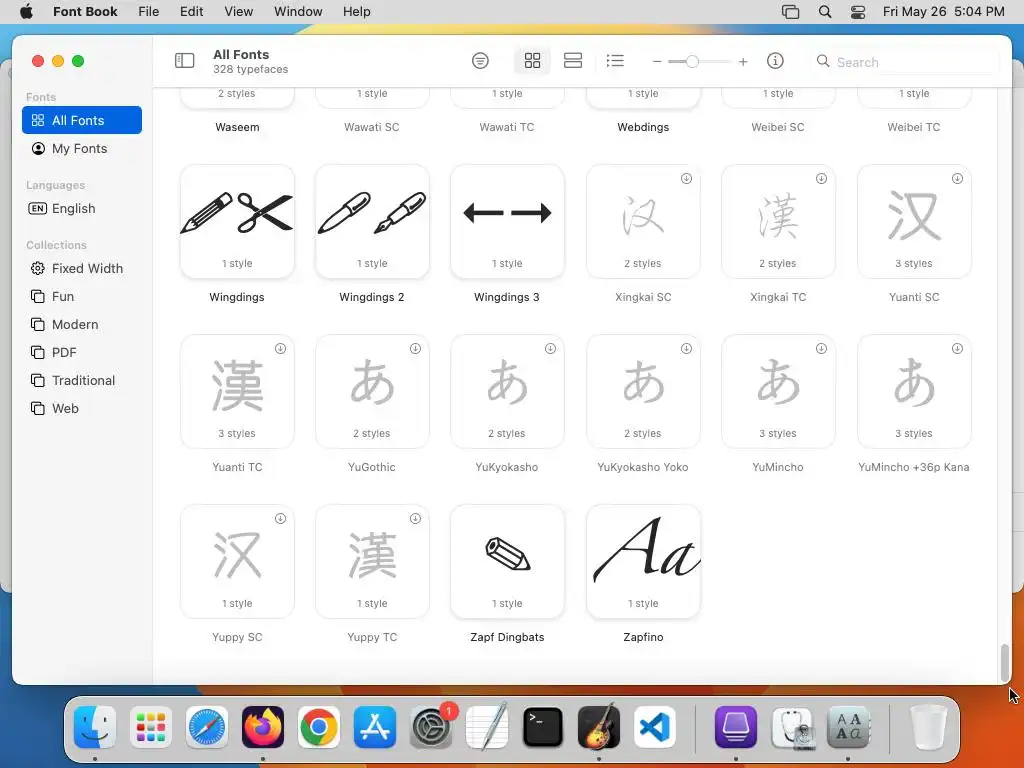1024x768 pixels.
Task: Open Finder from the Dock
Action: tap(95, 727)
